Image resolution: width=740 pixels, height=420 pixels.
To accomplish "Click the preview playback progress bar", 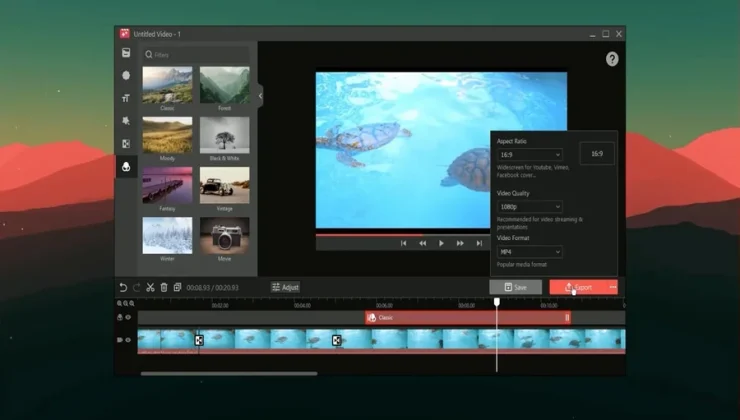I will [400, 233].
